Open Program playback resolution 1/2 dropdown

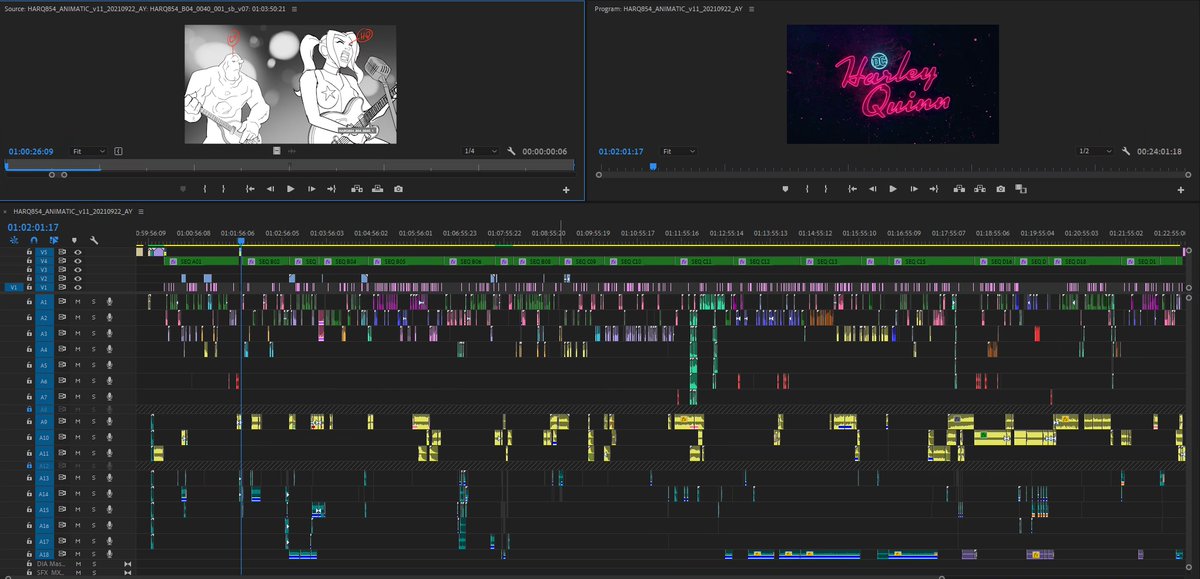[1096, 151]
